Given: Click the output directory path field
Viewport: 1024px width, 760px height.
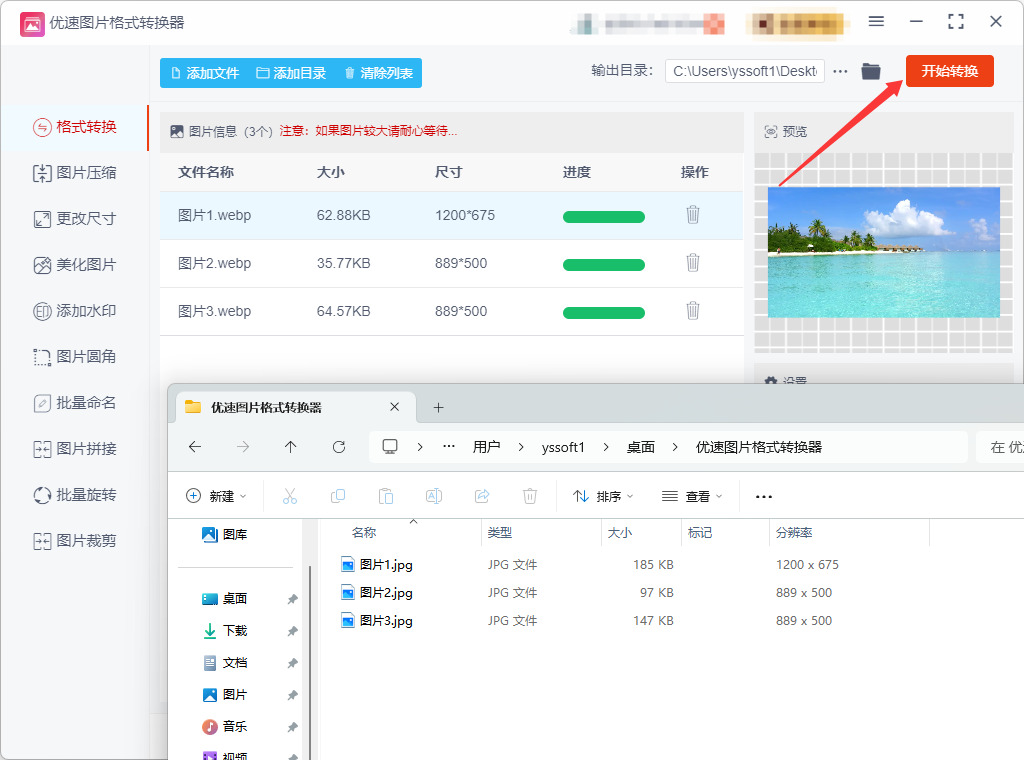Looking at the screenshot, I should click(x=744, y=71).
